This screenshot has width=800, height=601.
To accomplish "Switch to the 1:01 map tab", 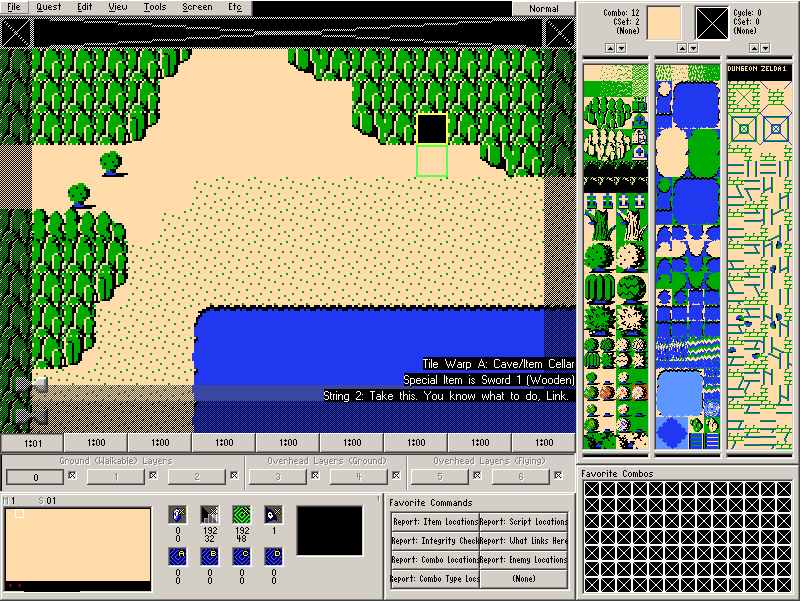I will pos(33,442).
